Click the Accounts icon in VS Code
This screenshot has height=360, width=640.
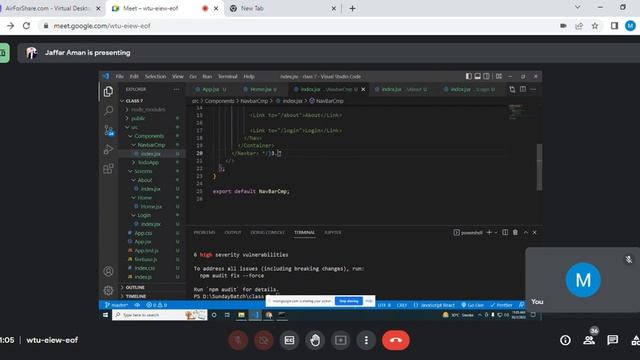(x=108, y=271)
